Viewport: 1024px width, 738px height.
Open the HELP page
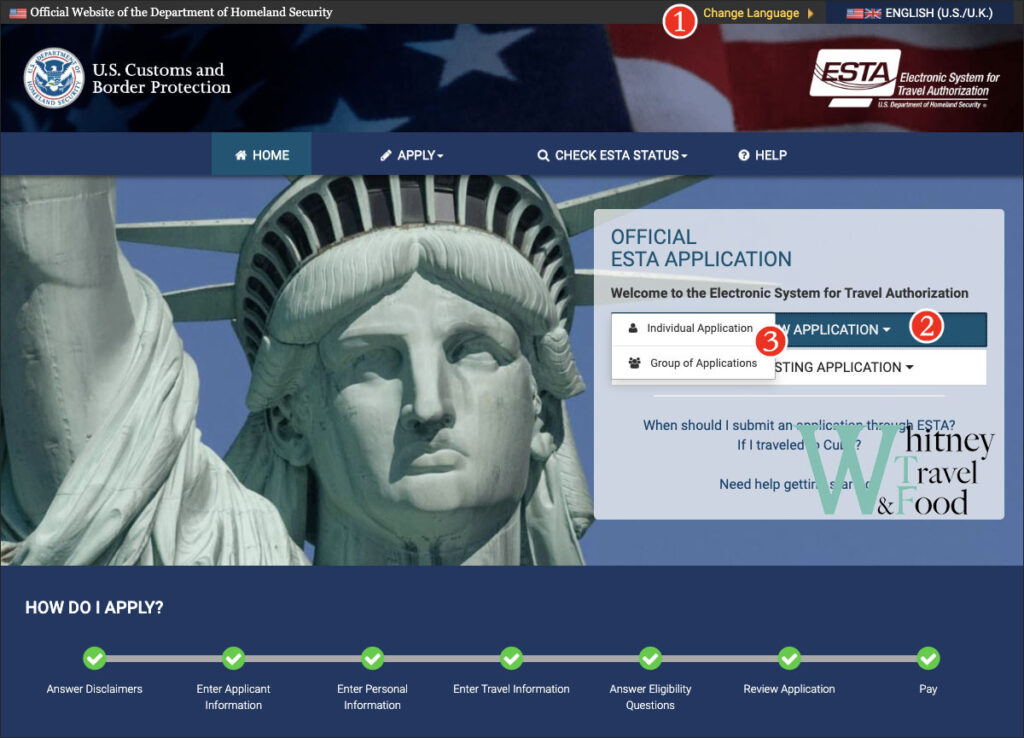click(763, 155)
